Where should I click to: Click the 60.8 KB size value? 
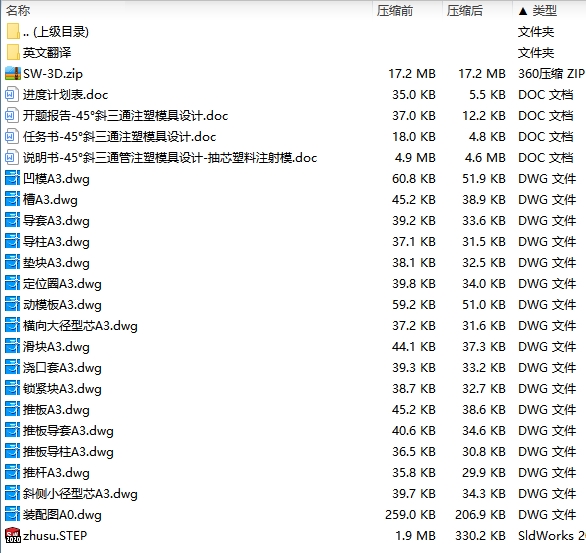click(x=414, y=179)
